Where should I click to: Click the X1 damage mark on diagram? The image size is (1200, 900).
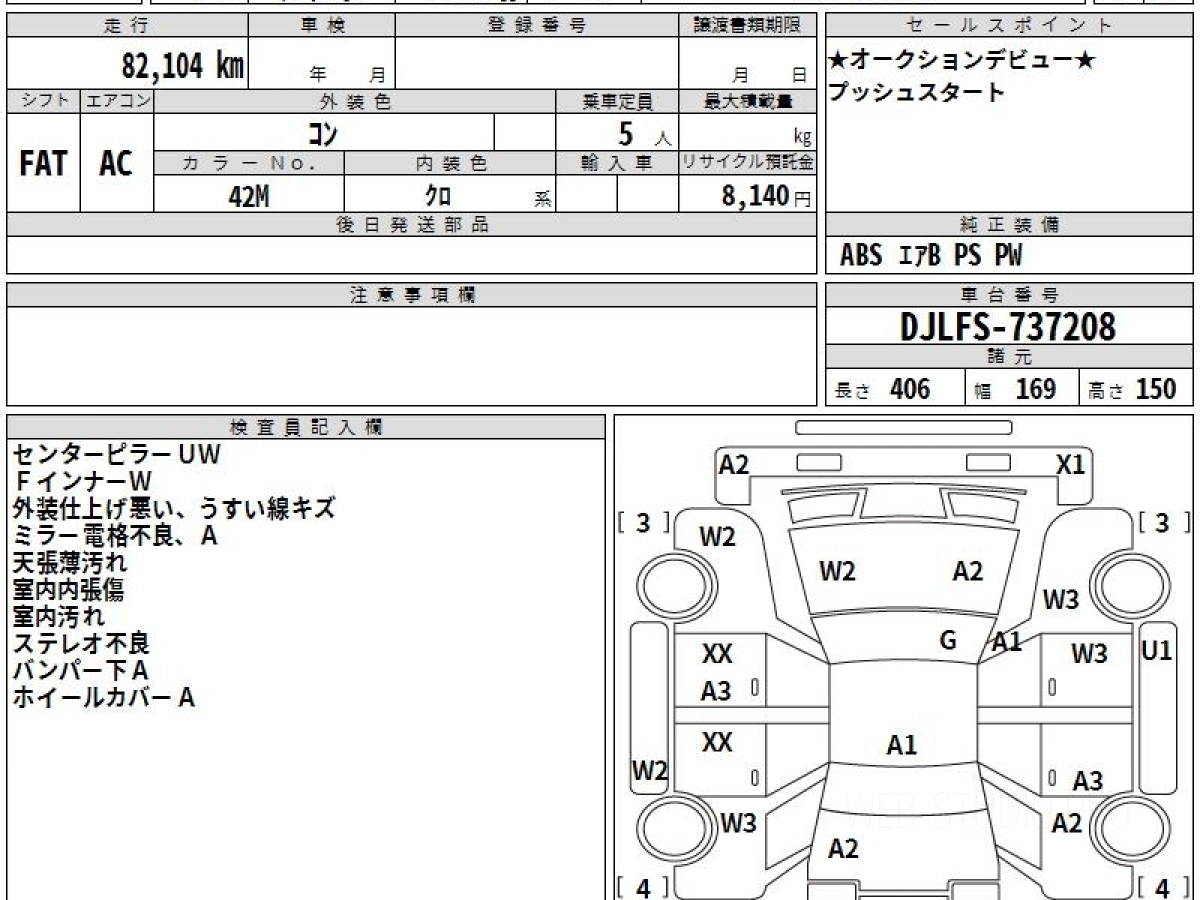tap(1070, 464)
